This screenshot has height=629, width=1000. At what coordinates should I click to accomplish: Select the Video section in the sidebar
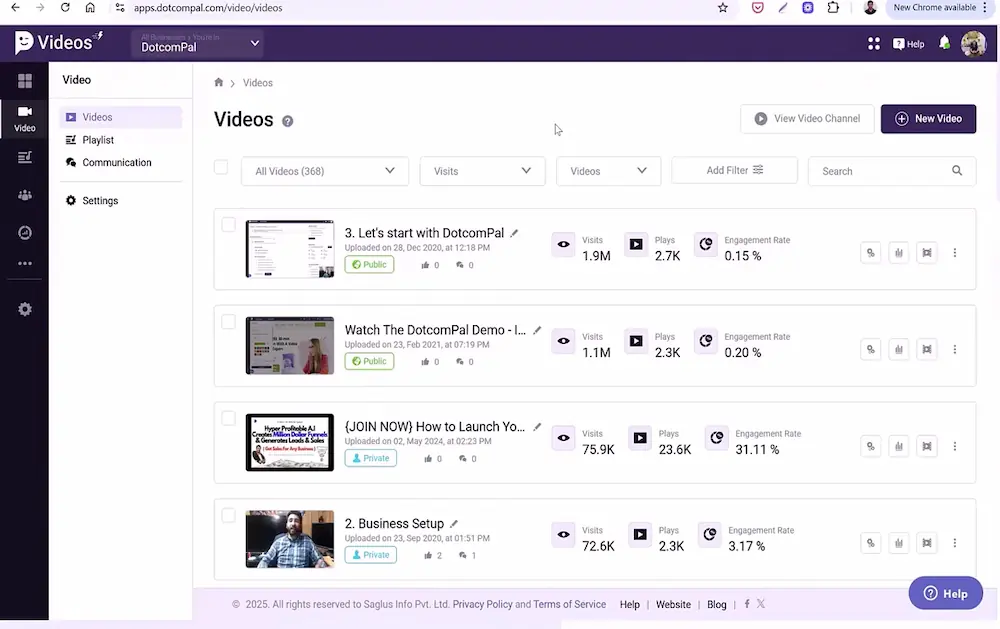[x=24, y=118]
